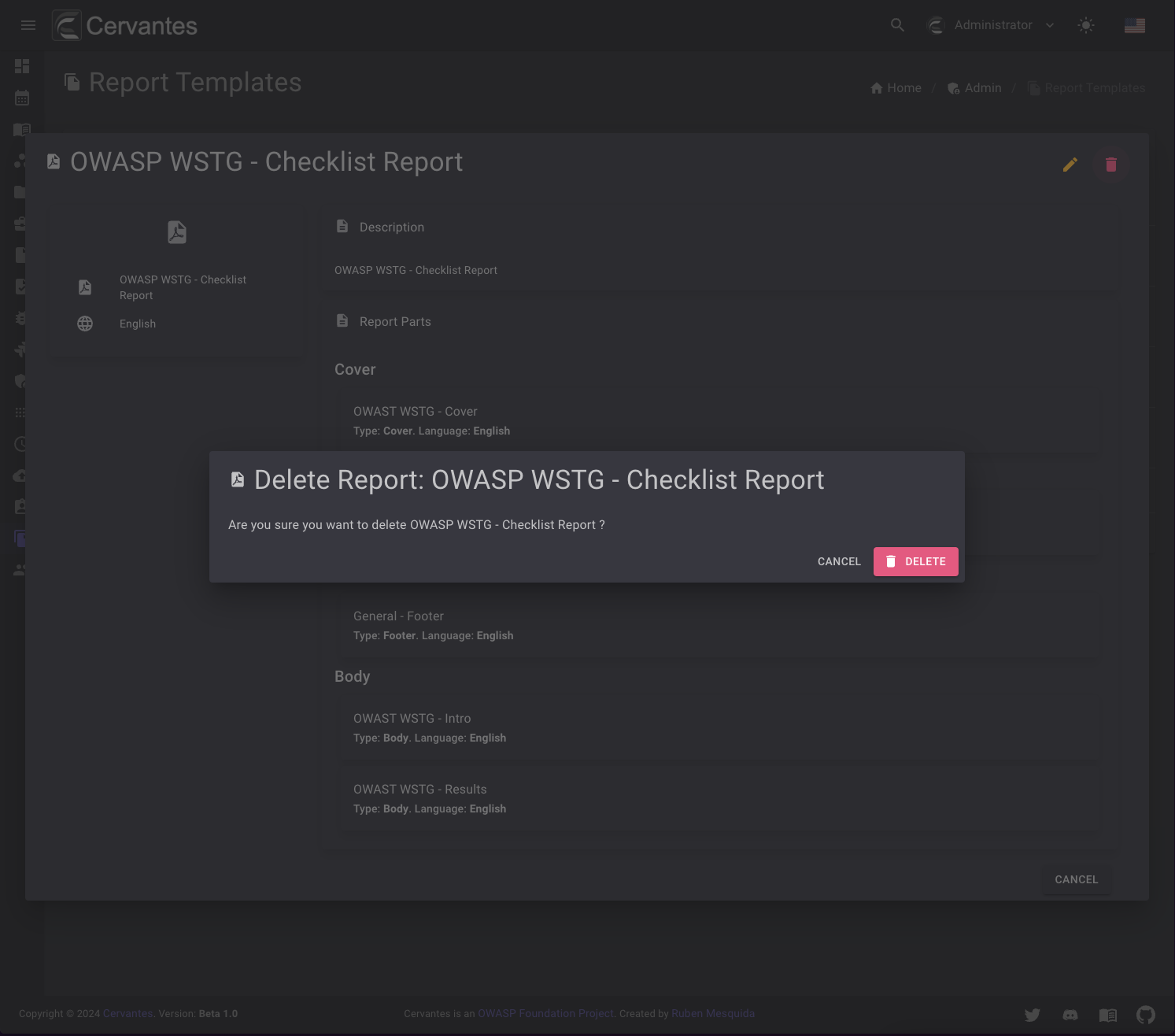
Task: Open the language flag selector
Action: [x=1135, y=25]
